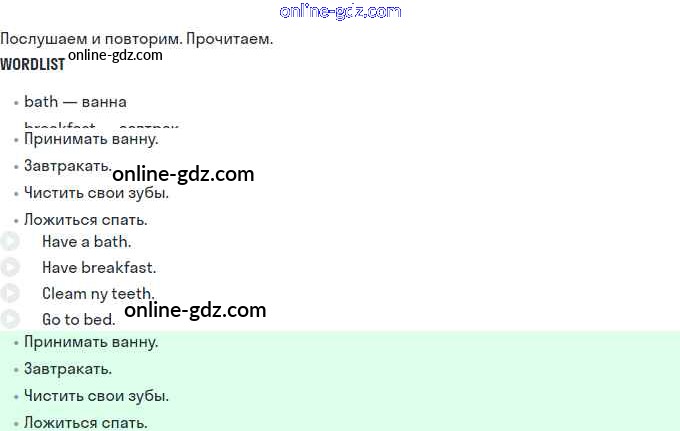Click the 'Cleam ny teeth.' phrase text

(98, 294)
